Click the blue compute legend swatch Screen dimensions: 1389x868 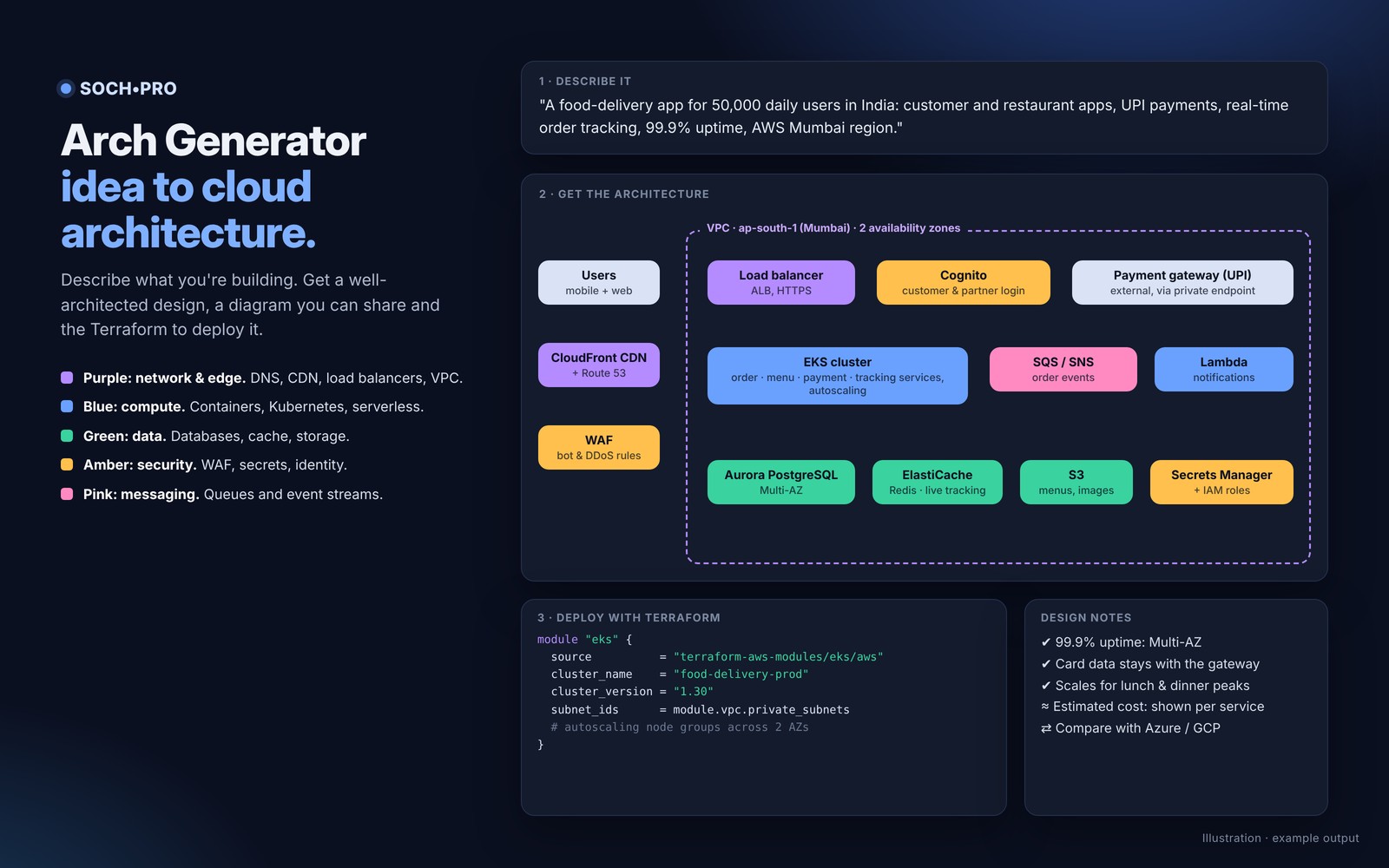tap(67, 406)
